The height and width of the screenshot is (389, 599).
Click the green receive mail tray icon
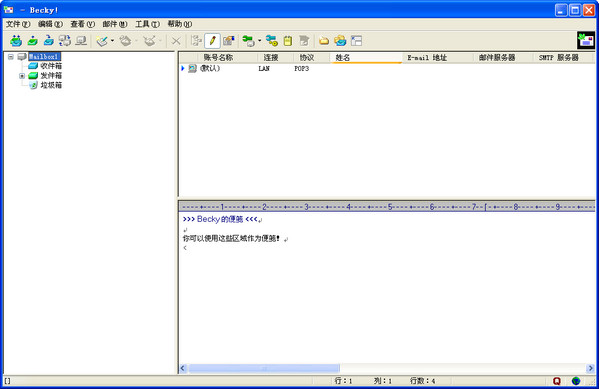[x=32, y=41]
